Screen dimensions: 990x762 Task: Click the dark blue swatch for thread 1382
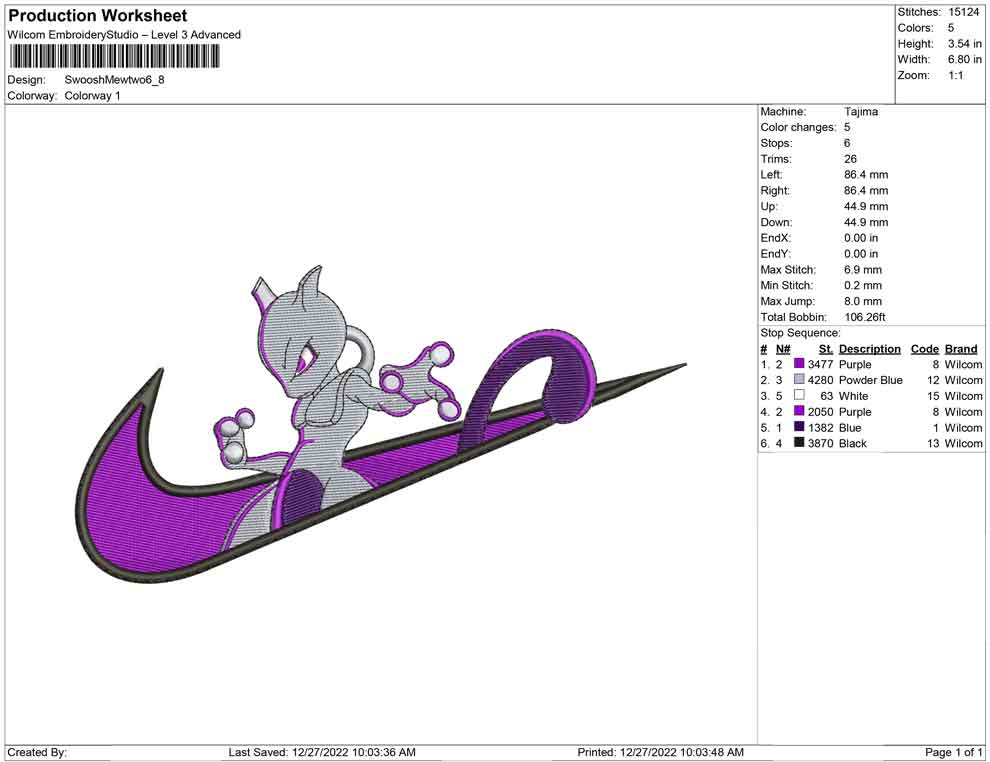(x=799, y=427)
